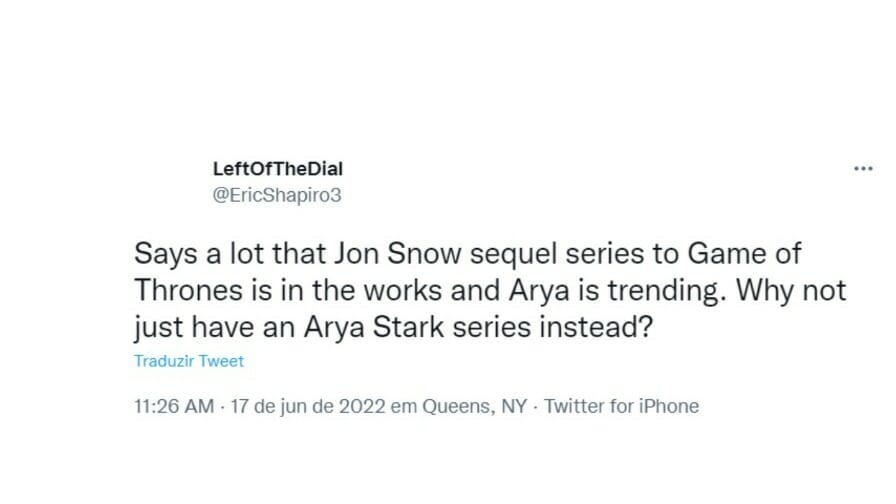Click the 11:26 AM timestamp
The height and width of the screenshot is (504, 896).
[171, 406]
